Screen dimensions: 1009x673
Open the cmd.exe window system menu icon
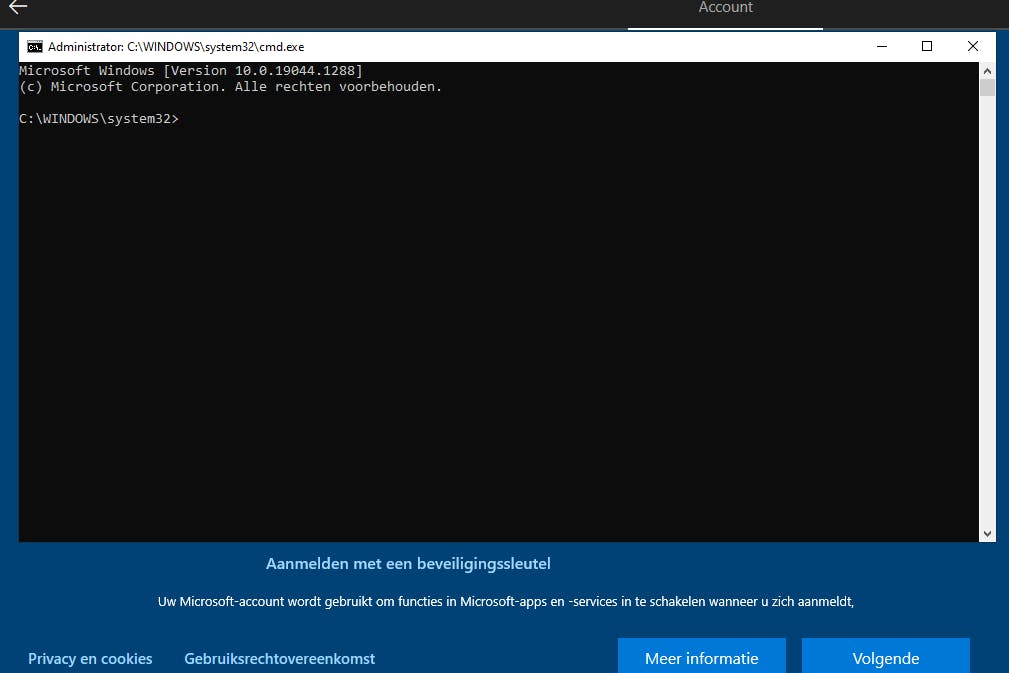pos(35,46)
